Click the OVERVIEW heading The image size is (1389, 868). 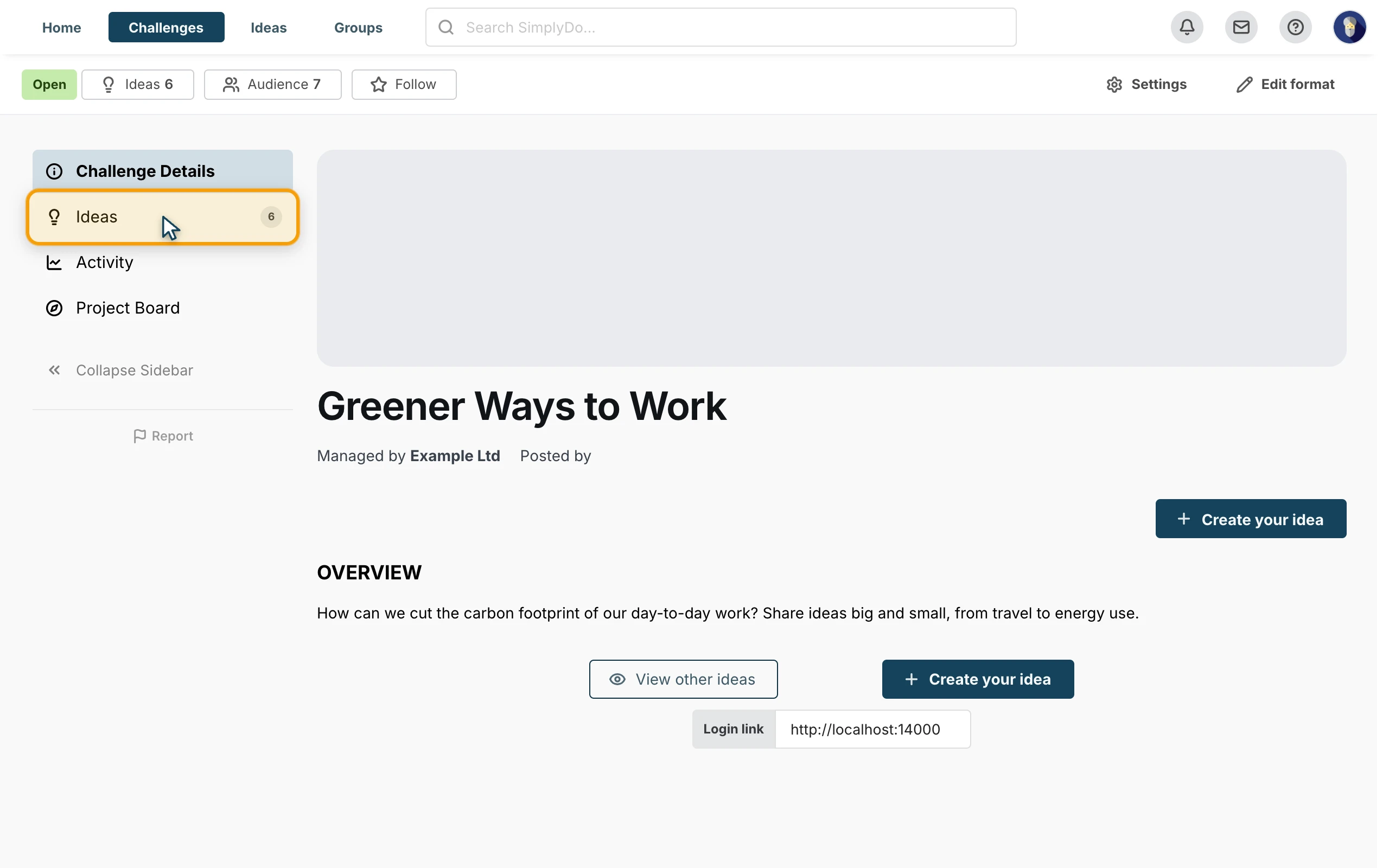coord(369,572)
